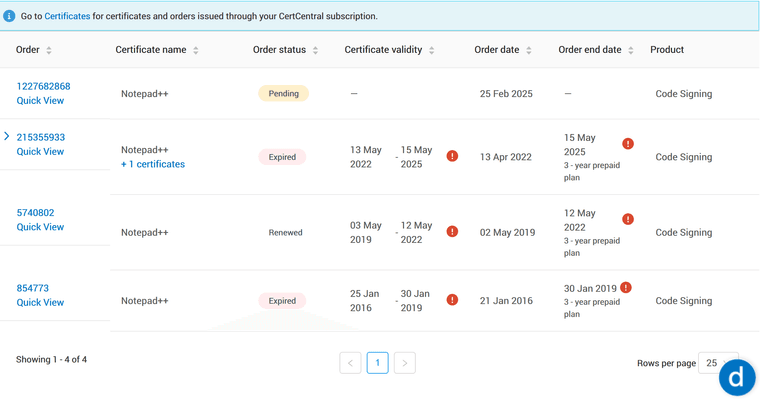Sort by Order end date column
760x399 pixels.
click(x=631, y=50)
